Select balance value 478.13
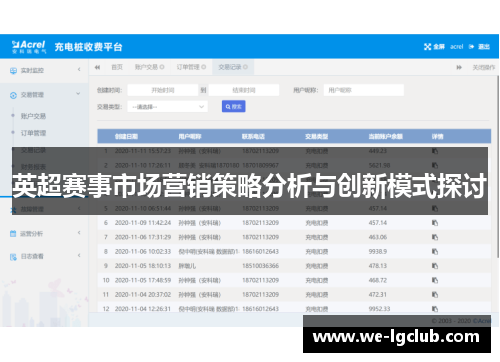 pyautogui.click(x=378, y=266)
